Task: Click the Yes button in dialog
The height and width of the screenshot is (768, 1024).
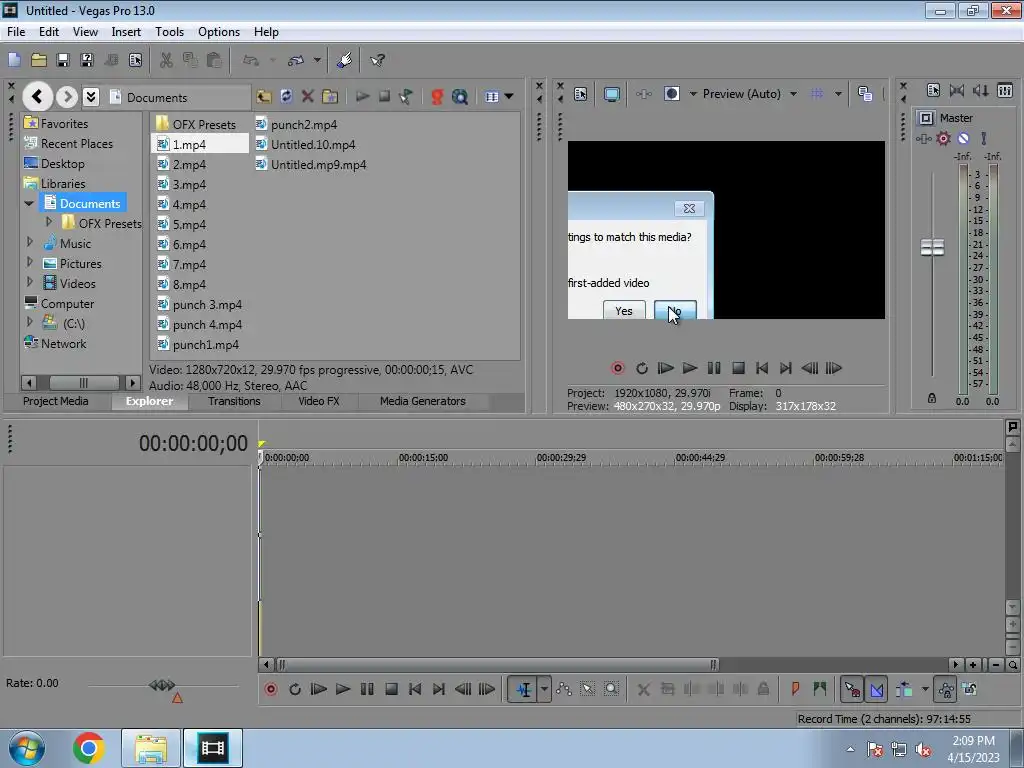Action: click(x=624, y=311)
